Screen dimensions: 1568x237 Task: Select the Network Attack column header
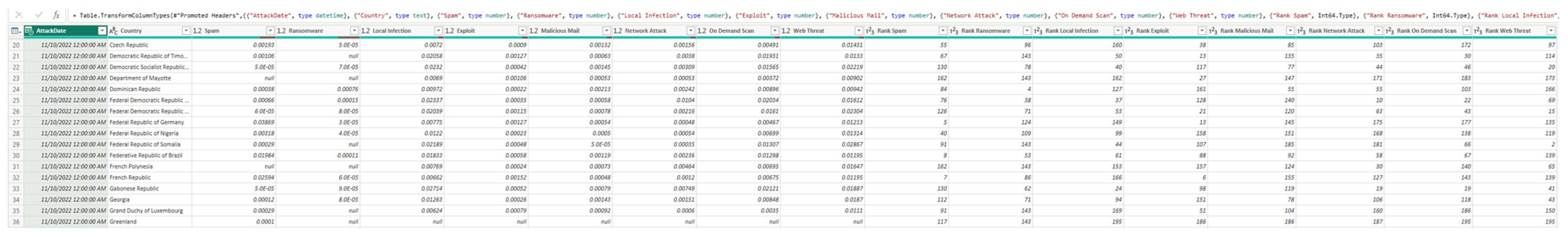(x=645, y=31)
